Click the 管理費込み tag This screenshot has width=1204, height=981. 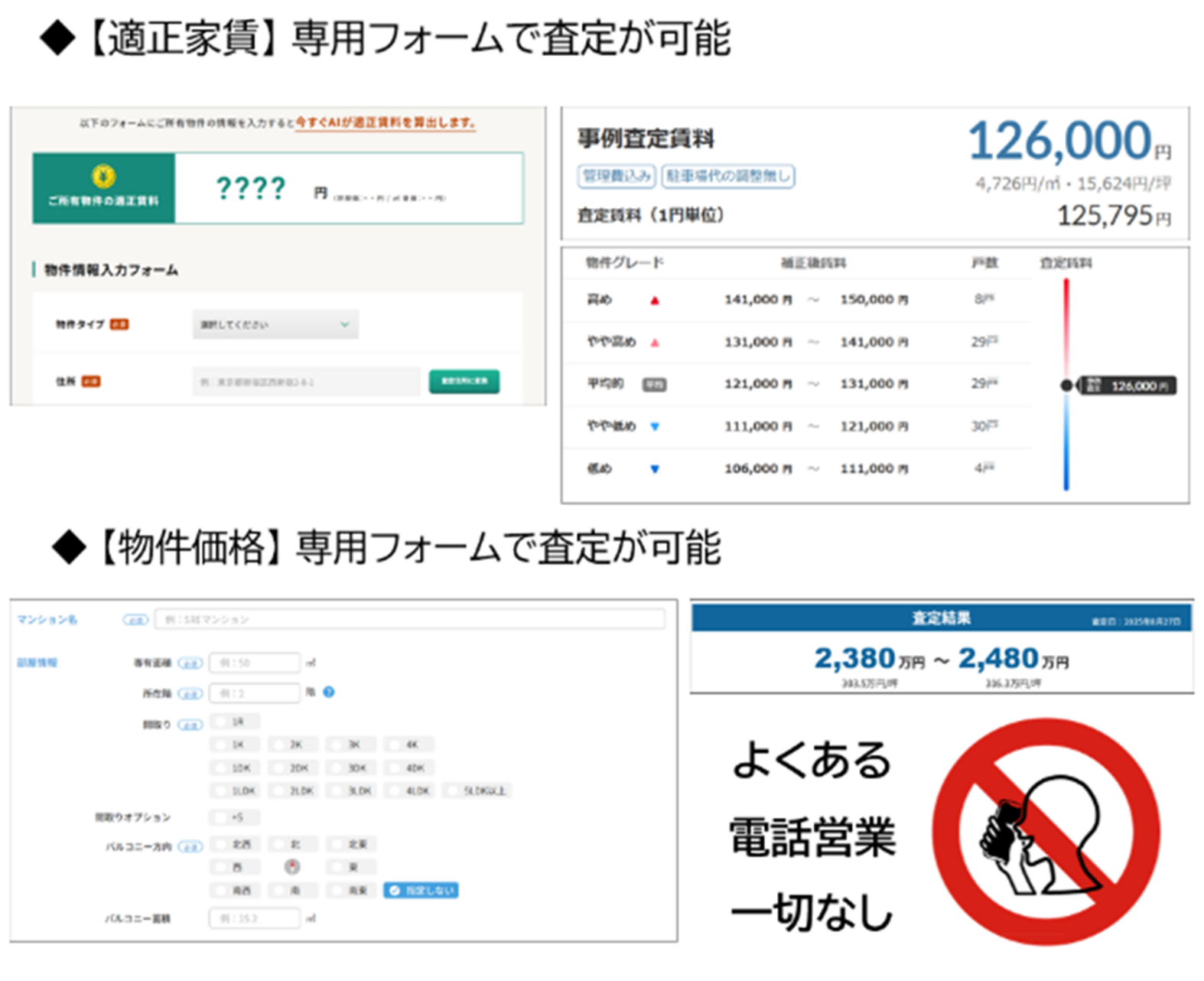pyautogui.click(x=617, y=176)
